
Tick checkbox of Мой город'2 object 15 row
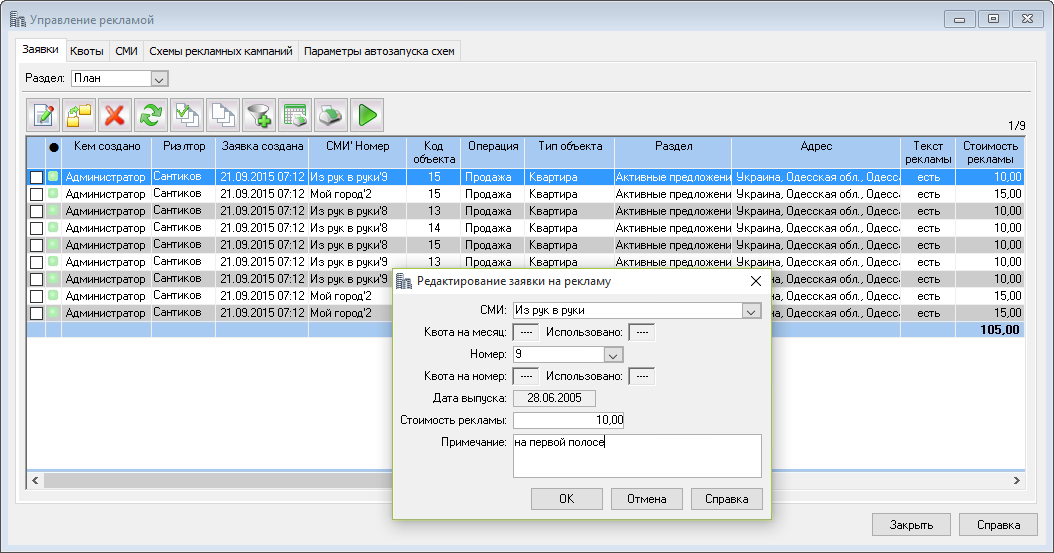36,194
